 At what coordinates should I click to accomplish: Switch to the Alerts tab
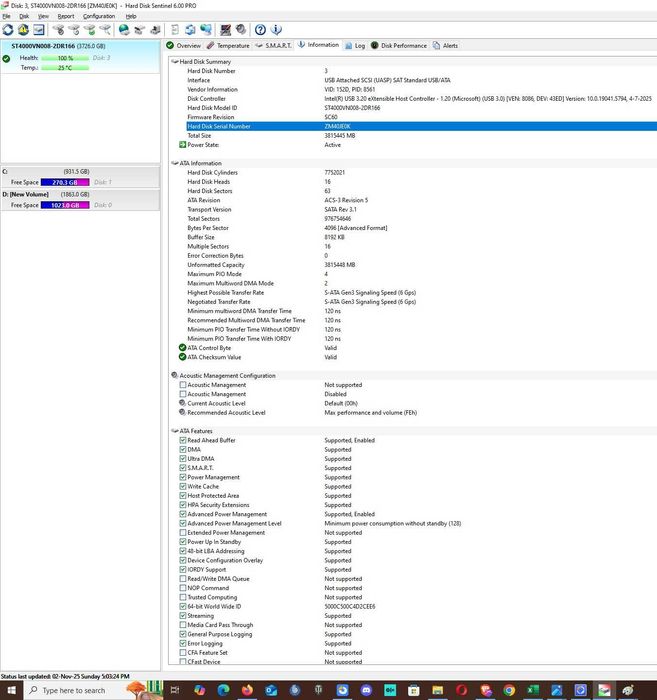pyautogui.click(x=445, y=46)
